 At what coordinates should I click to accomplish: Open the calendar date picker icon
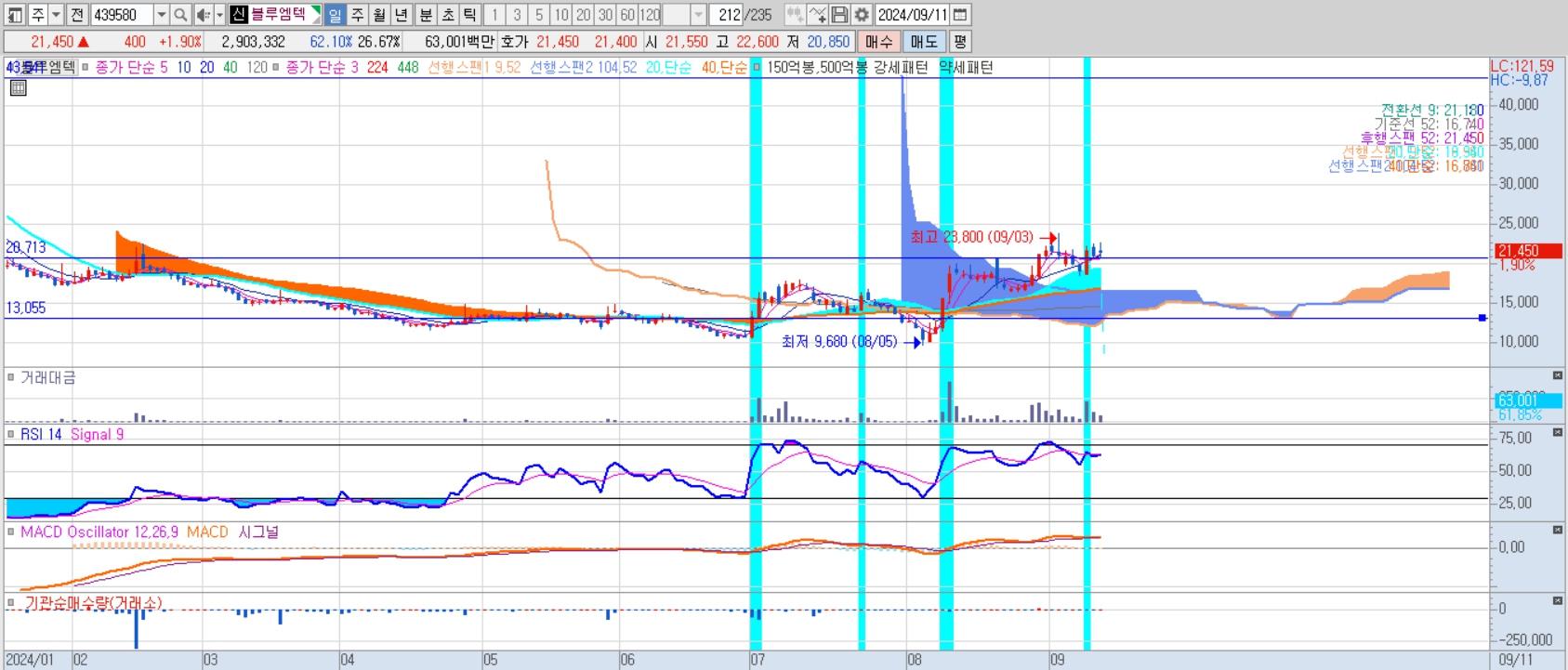tap(961, 15)
